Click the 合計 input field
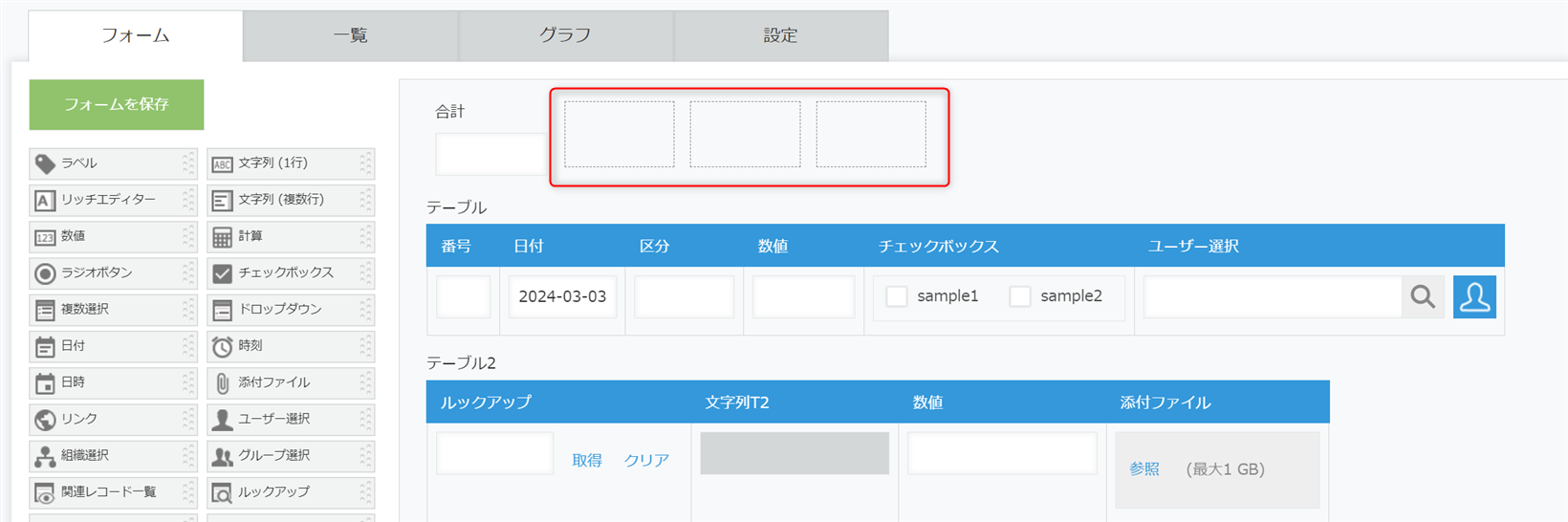The image size is (1568, 522). coord(492,154)
